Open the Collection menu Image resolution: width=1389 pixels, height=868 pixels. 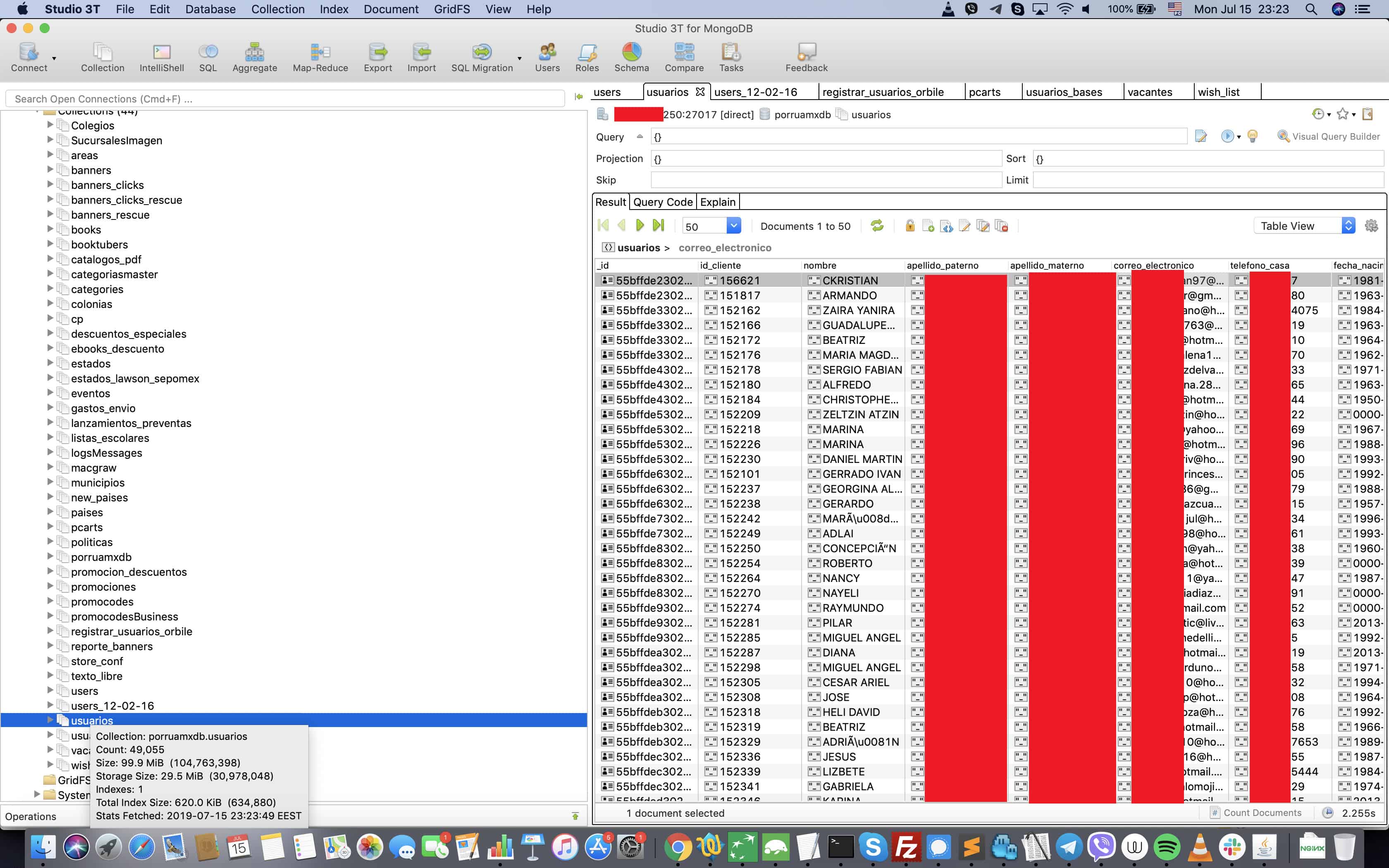coord(278,9)
